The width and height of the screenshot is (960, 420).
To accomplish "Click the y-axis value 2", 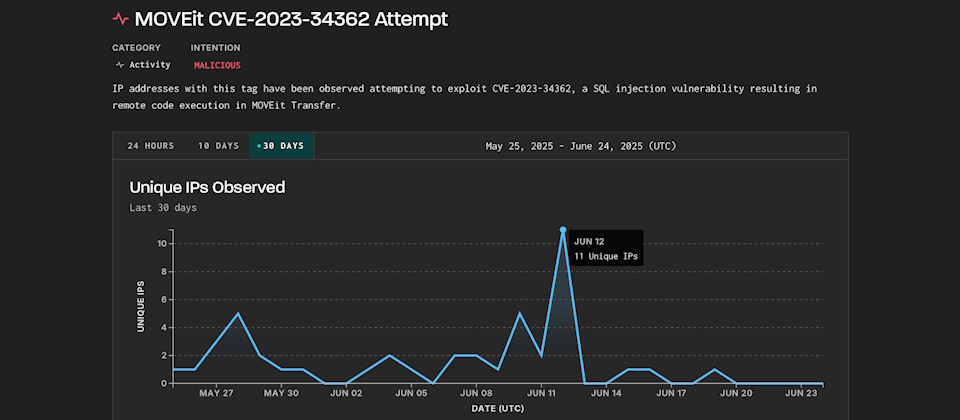I will point(165,356).
